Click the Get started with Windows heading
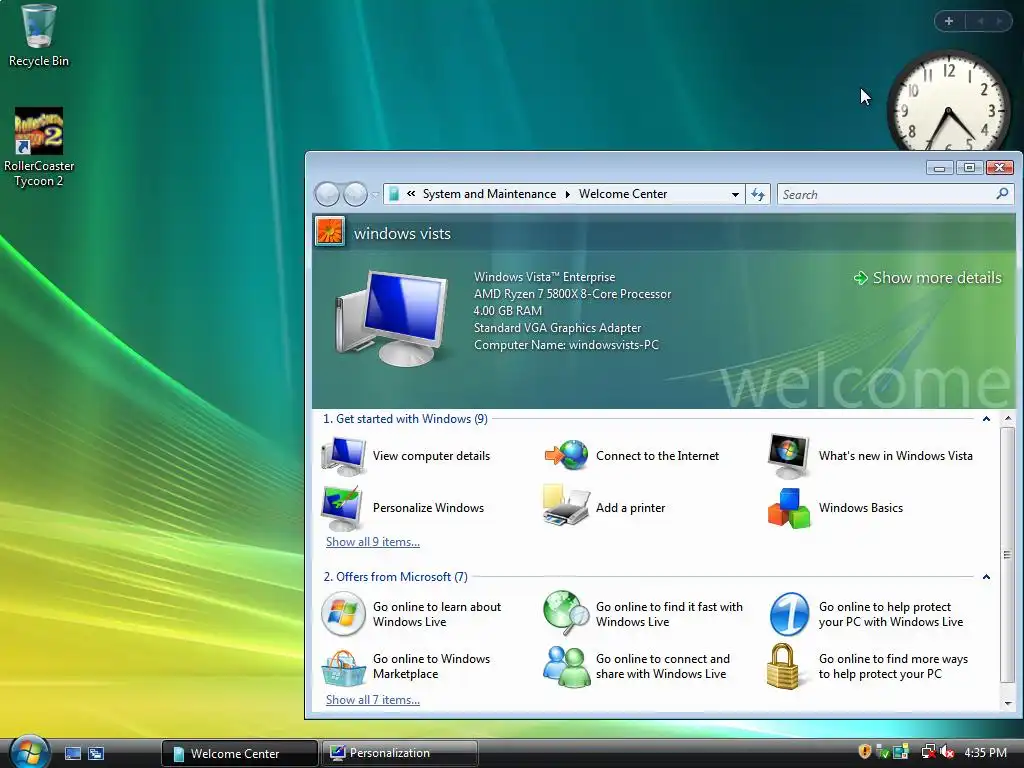This screenshot has height=768, width=1024. pyautogui.click(x=405, y=419)
